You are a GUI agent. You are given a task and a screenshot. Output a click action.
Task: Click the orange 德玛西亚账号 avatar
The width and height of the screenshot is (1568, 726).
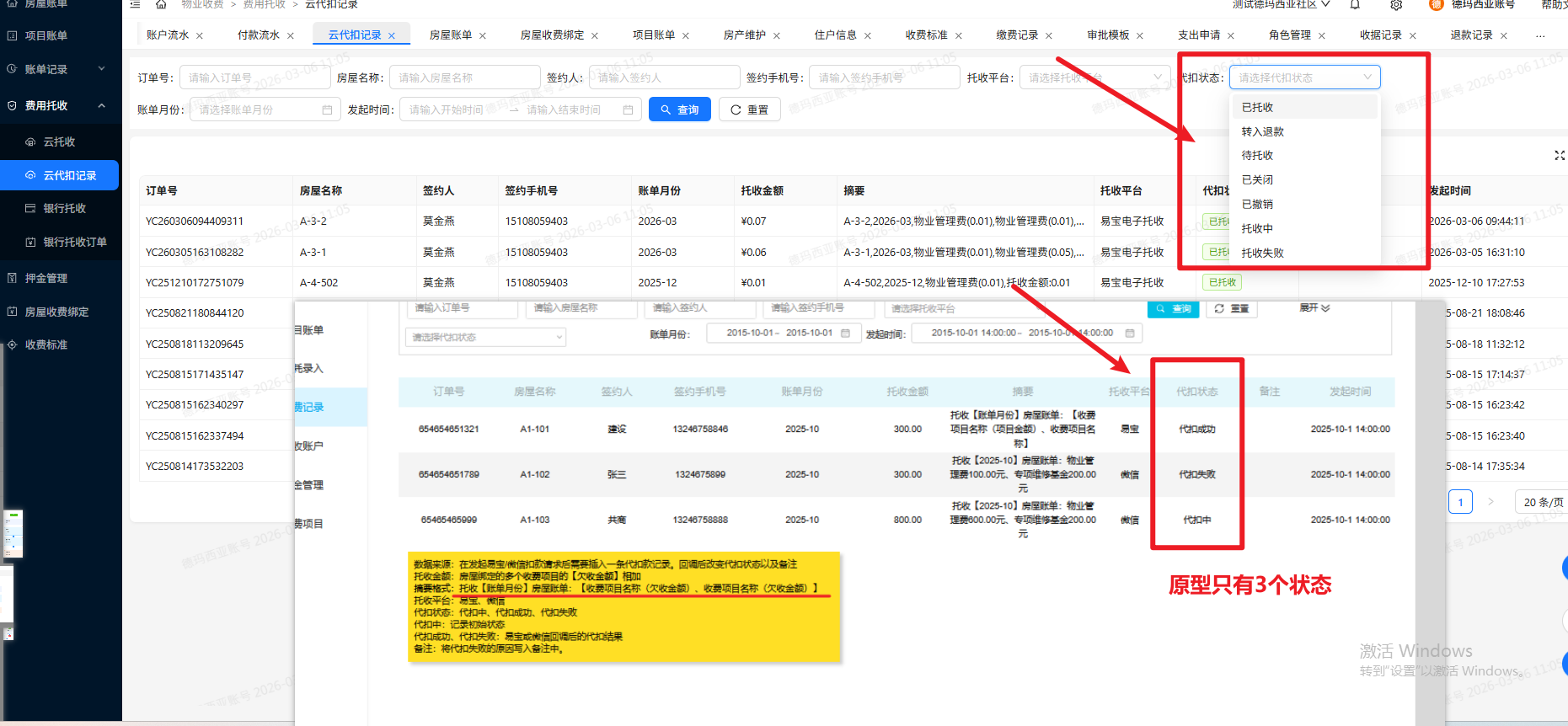coord(1436,5)
